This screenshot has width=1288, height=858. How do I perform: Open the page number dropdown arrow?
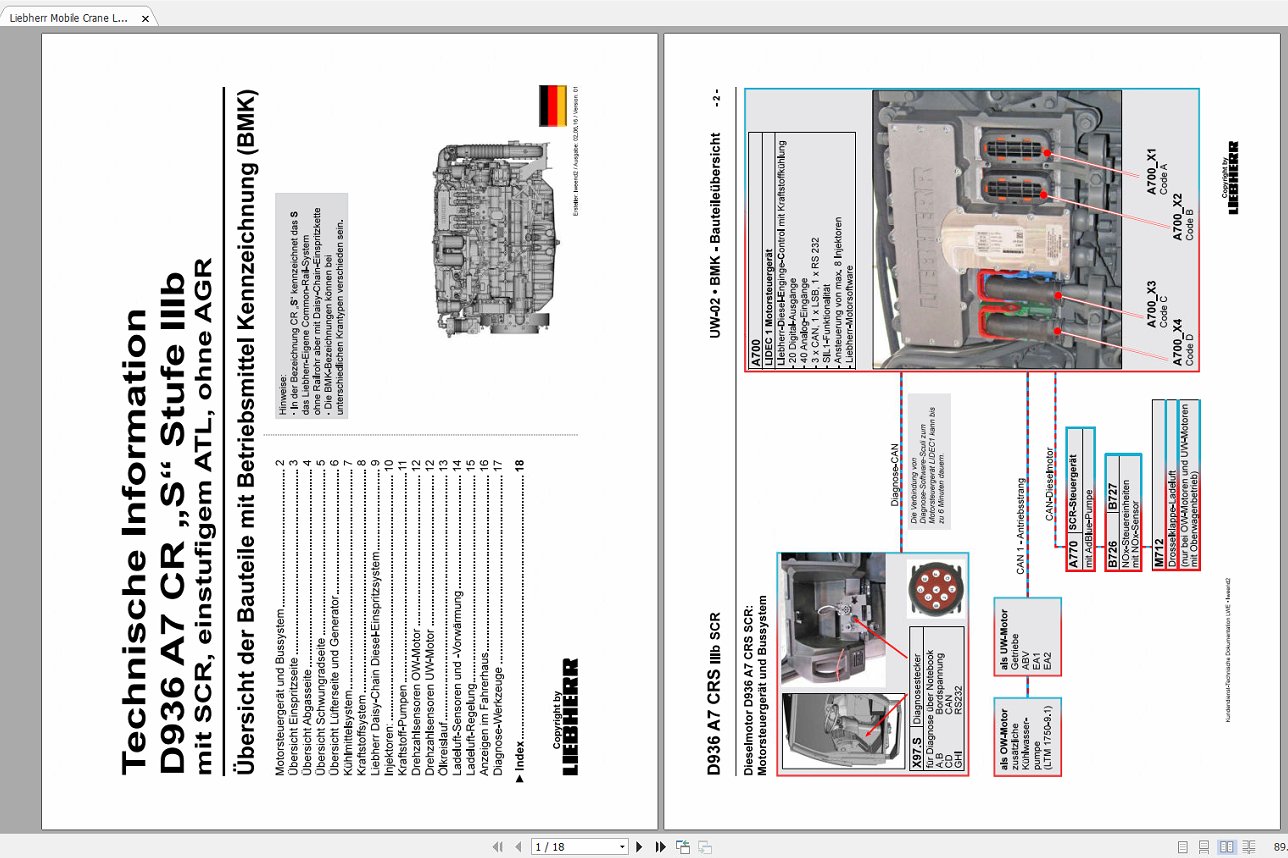coord(622,847)
